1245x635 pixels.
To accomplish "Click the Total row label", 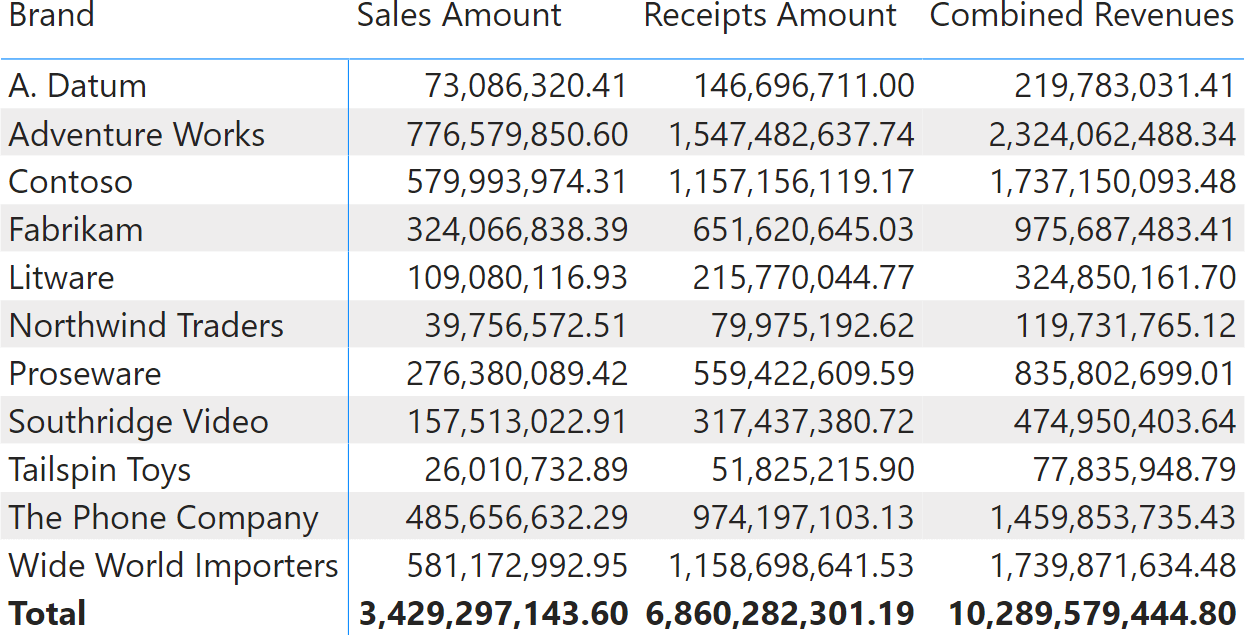I will 47,613.
